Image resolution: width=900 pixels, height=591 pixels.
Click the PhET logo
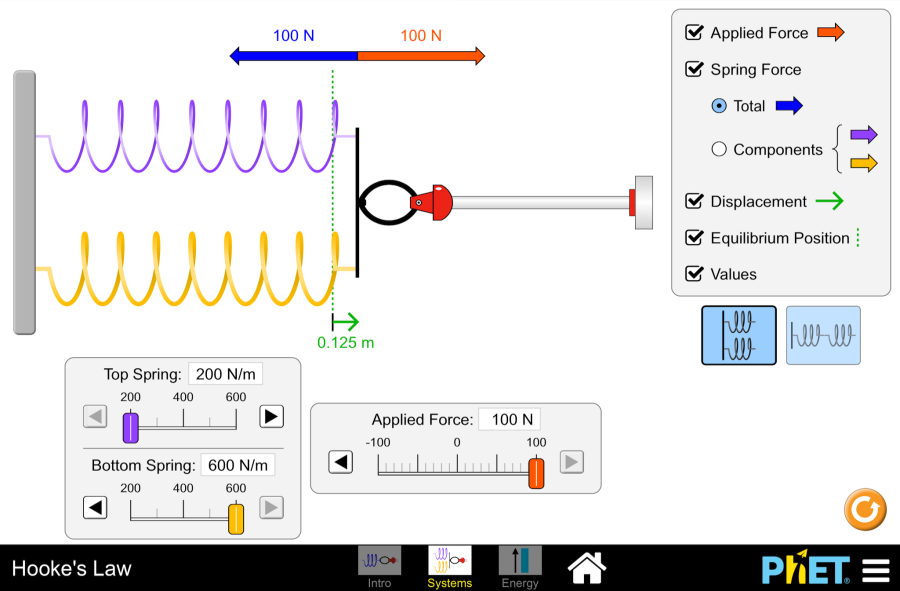(x=806, y=569)
